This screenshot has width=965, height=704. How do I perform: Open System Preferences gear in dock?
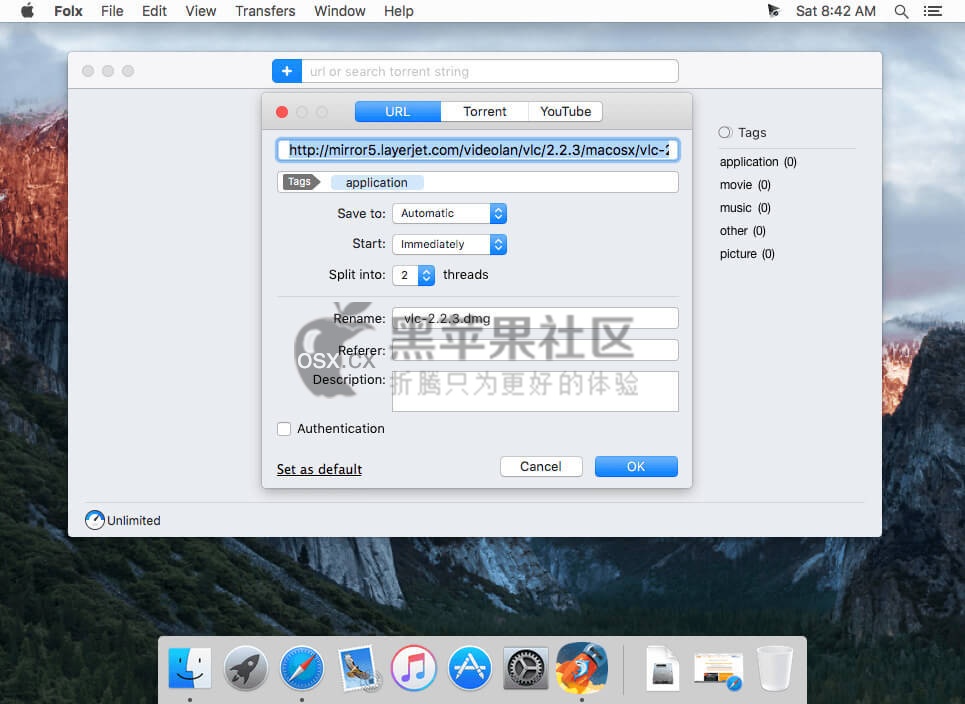coord(526,668)
